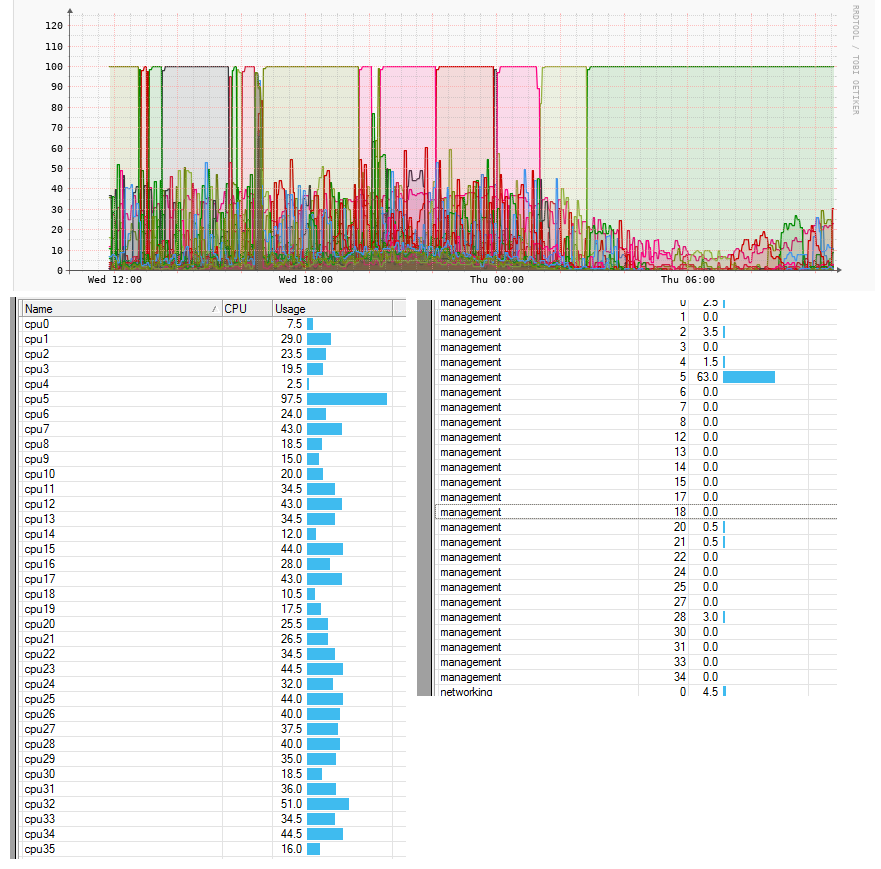Click the 51.0 usage value for cpu32
The width and height of the screenshot is (881, 869).
click(x=292, y=804)
